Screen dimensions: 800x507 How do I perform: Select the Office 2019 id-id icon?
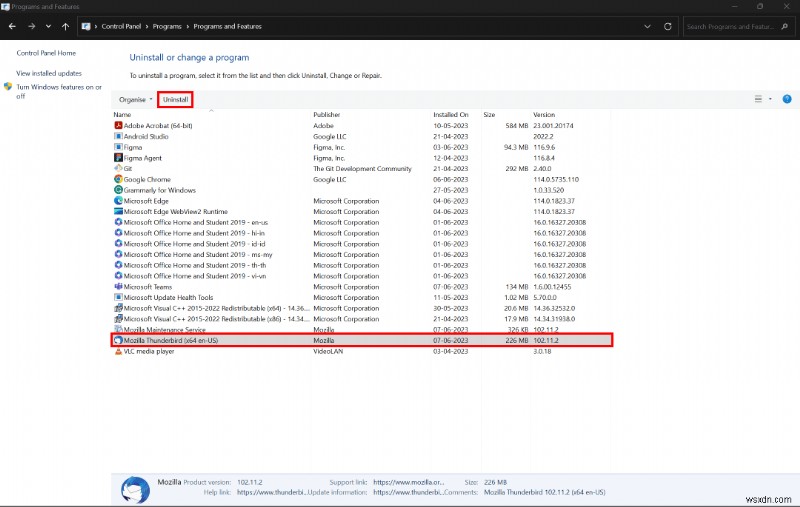pyautogui.click(x=118, y=243)
